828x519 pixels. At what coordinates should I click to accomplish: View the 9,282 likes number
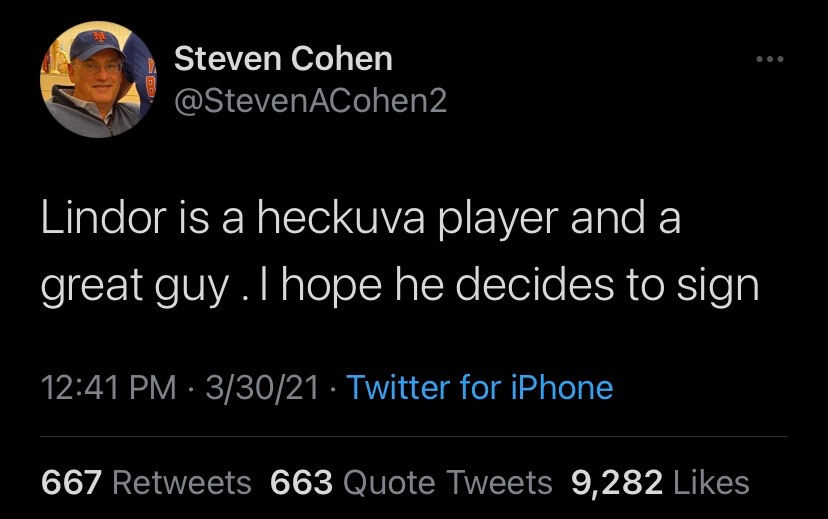coord(617,483)
